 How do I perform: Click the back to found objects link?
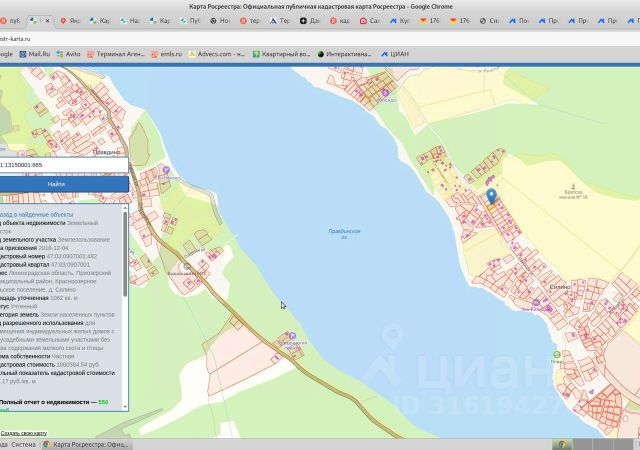(x=36, y=214)
